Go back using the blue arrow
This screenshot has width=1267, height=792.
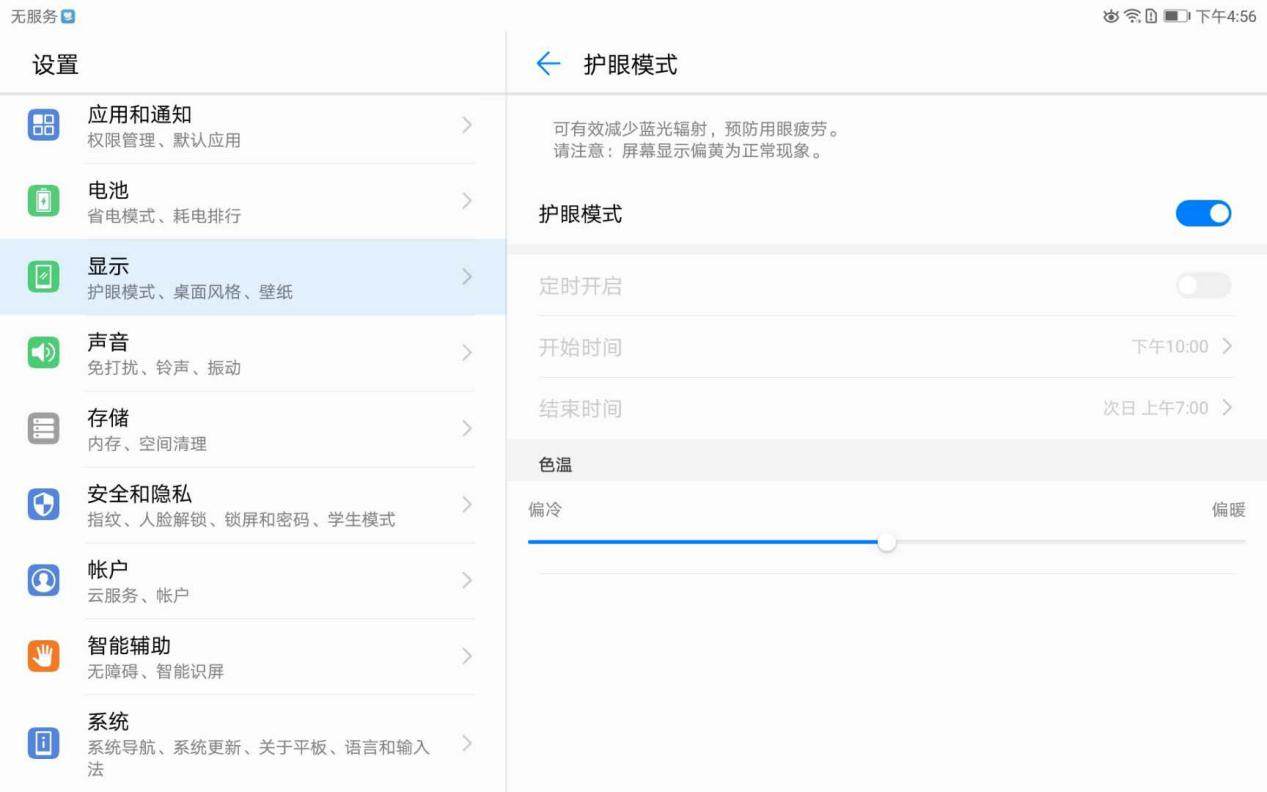click(548, 65)
